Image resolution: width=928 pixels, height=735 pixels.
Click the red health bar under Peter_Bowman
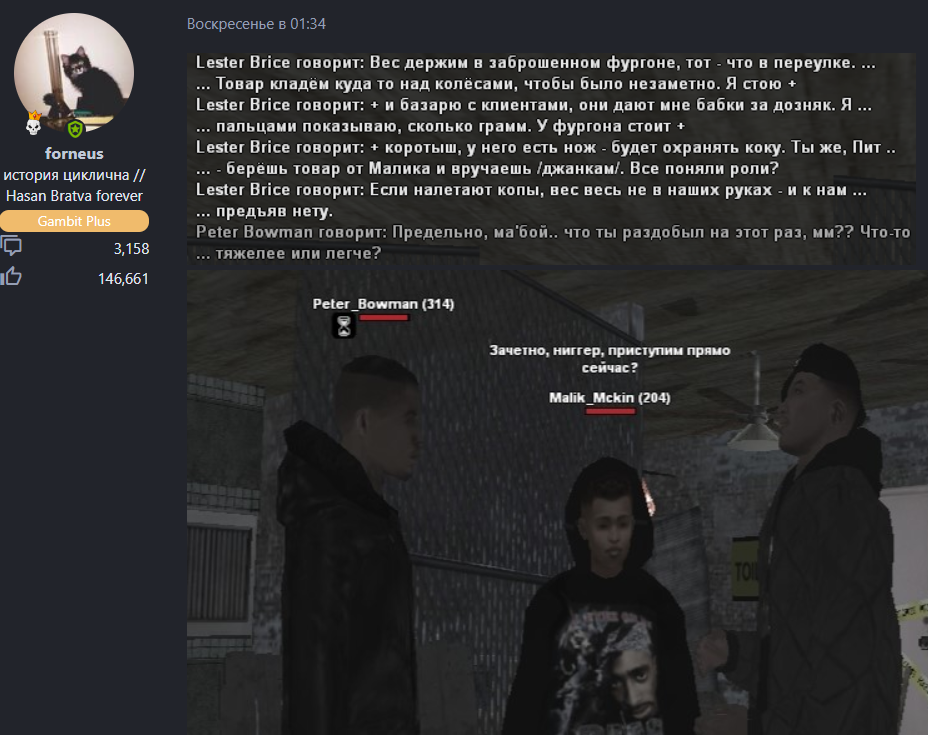click(x=384, y=318)
